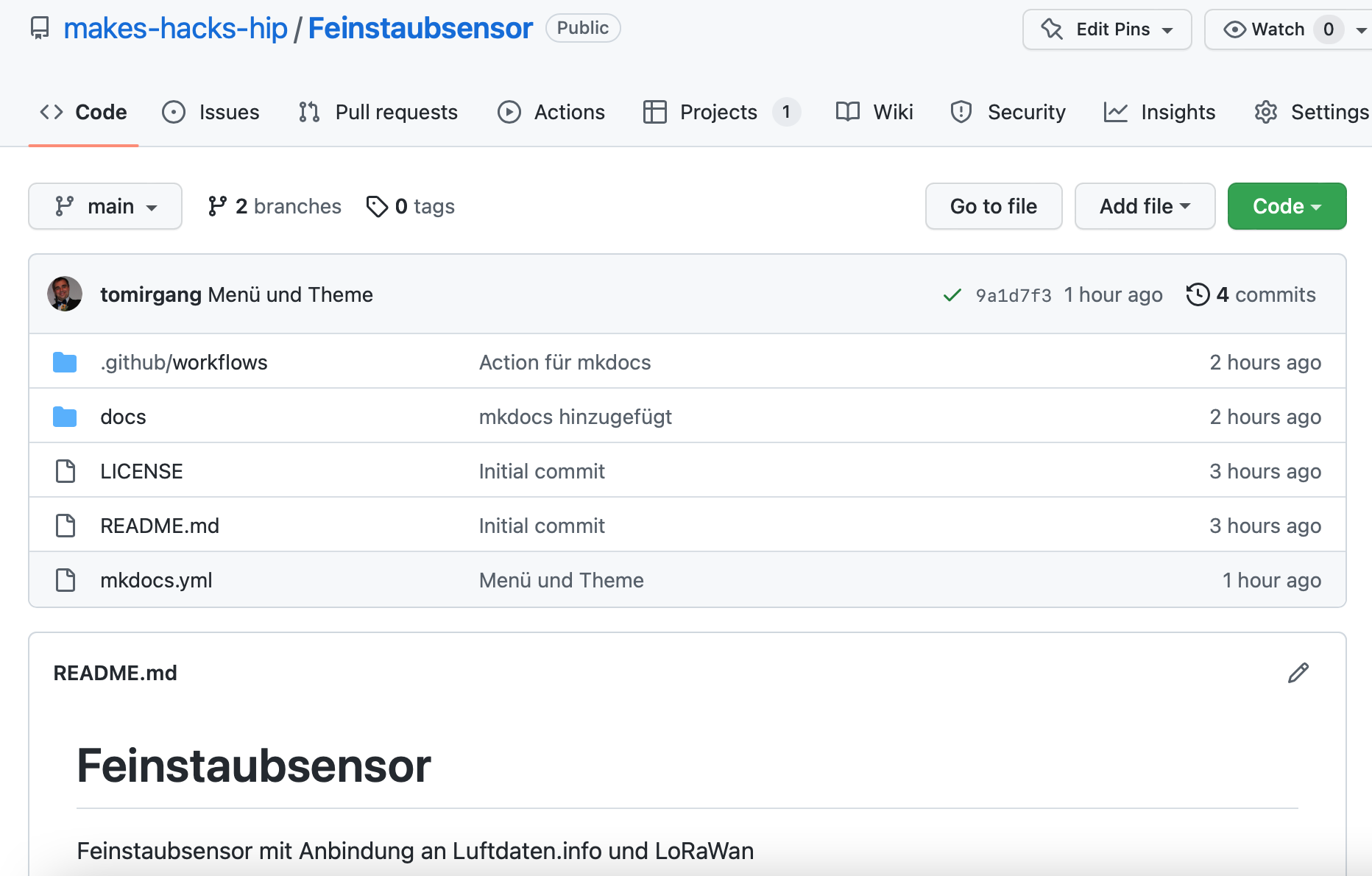Switch to the Issues tab

point(211,112)
